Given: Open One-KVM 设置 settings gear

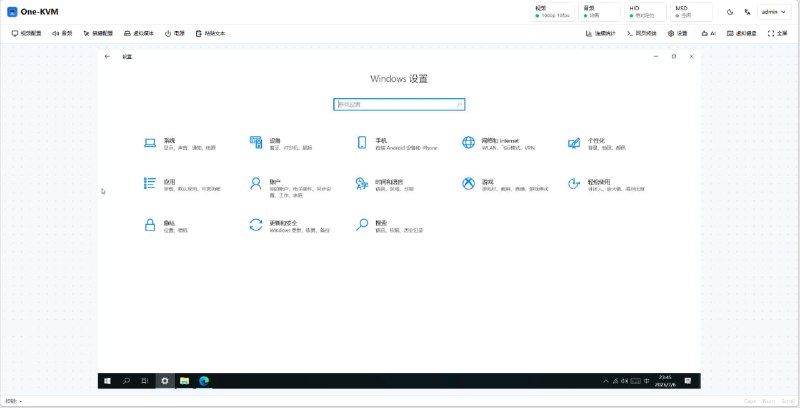Looking at the screenshot, I should (x=678, y=33).
